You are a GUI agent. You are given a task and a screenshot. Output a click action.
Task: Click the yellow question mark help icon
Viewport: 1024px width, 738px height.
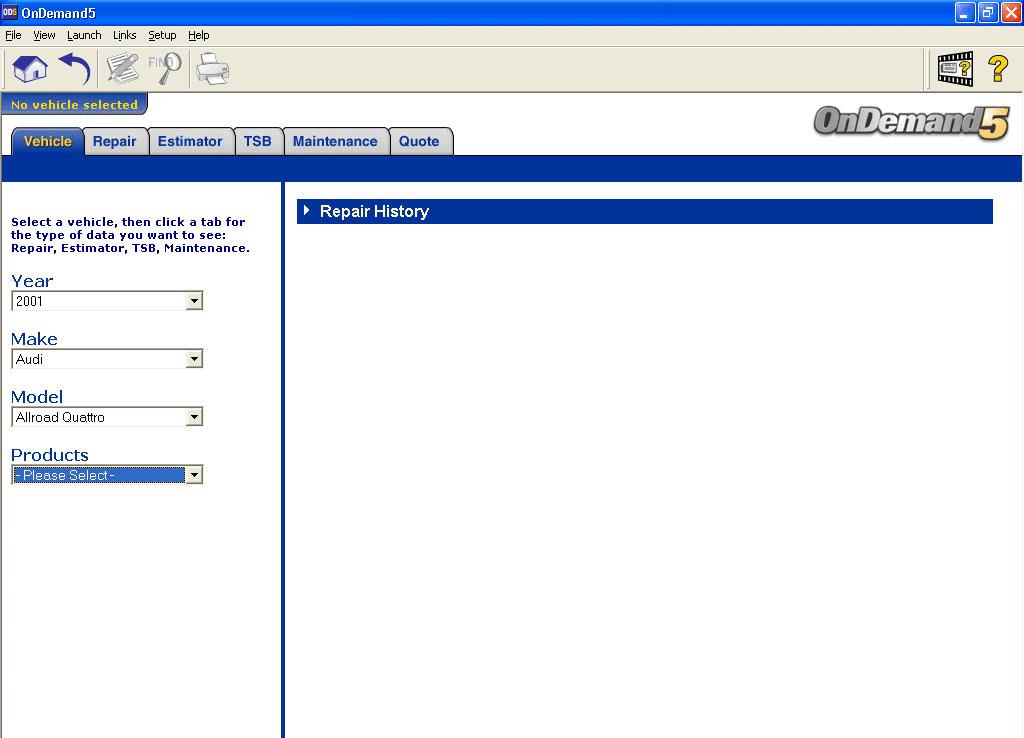point(998,69)
